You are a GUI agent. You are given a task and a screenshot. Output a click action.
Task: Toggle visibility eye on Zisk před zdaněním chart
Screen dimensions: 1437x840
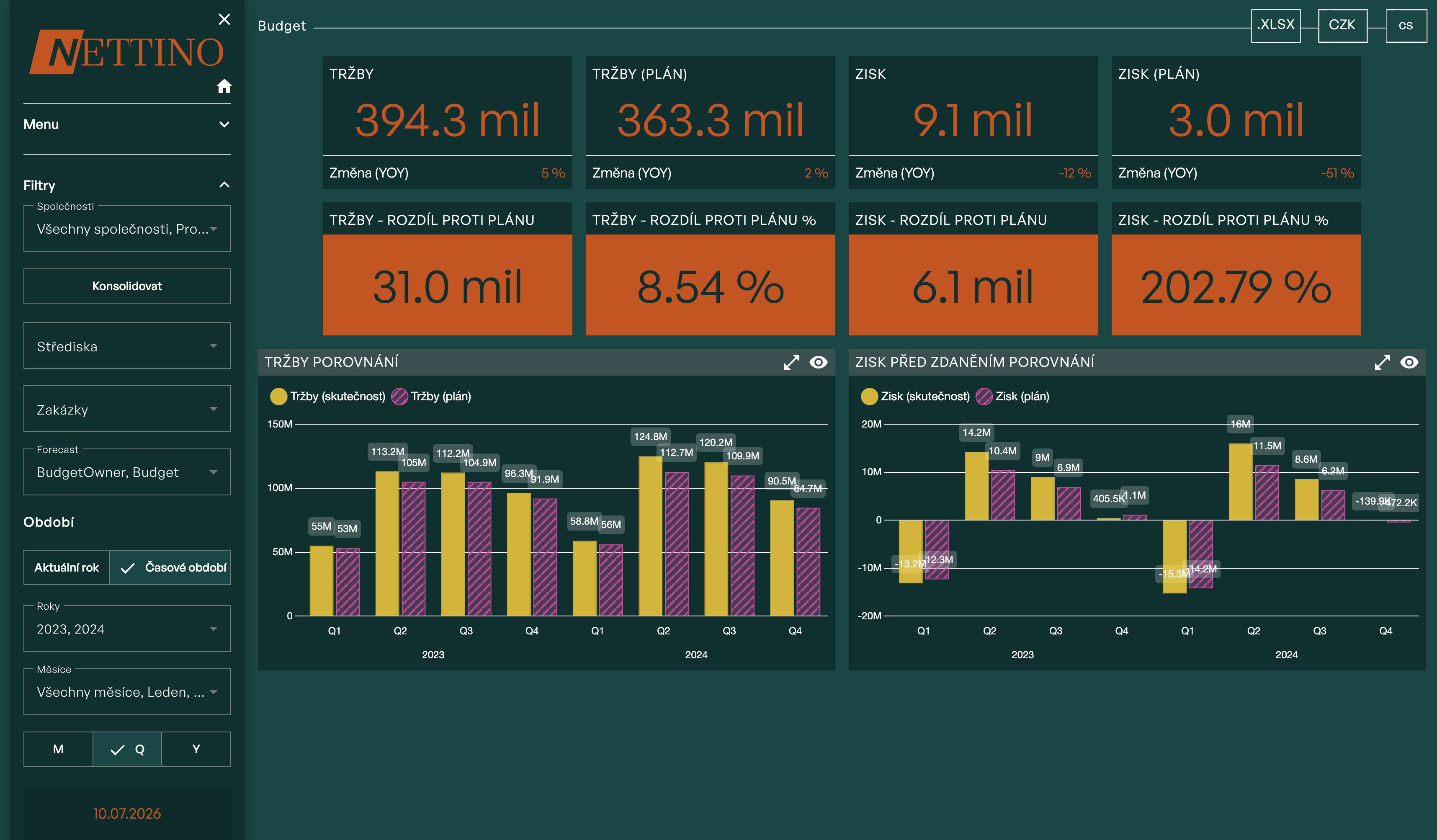tap(1409, 362)
